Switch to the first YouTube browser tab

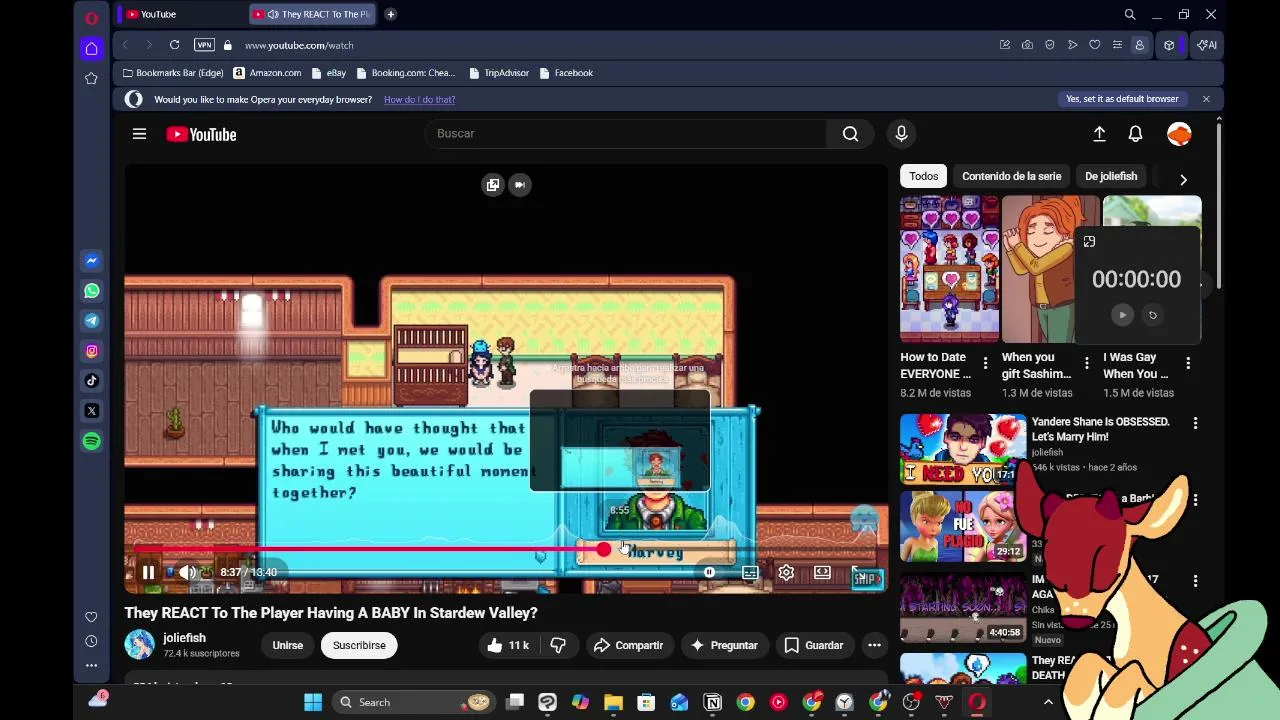point(180,14)
